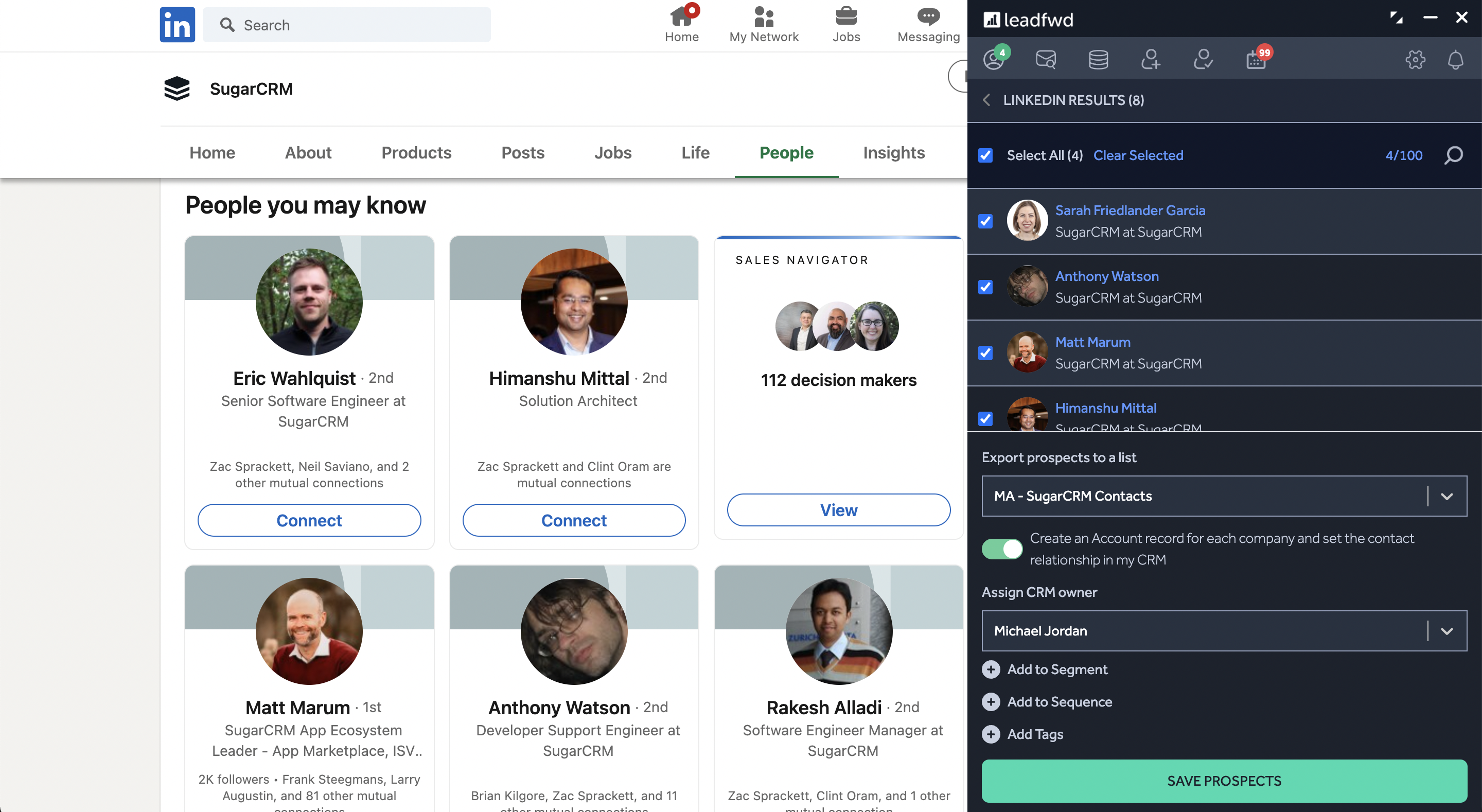
Task: Open Anthony Watson link in leadfwd
Action: 1106,276
